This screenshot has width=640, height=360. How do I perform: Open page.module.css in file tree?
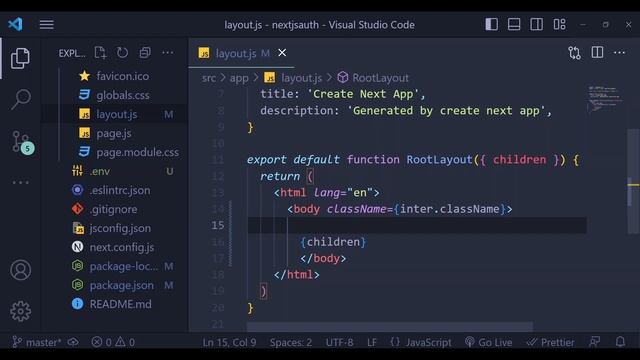click(138, 153)
